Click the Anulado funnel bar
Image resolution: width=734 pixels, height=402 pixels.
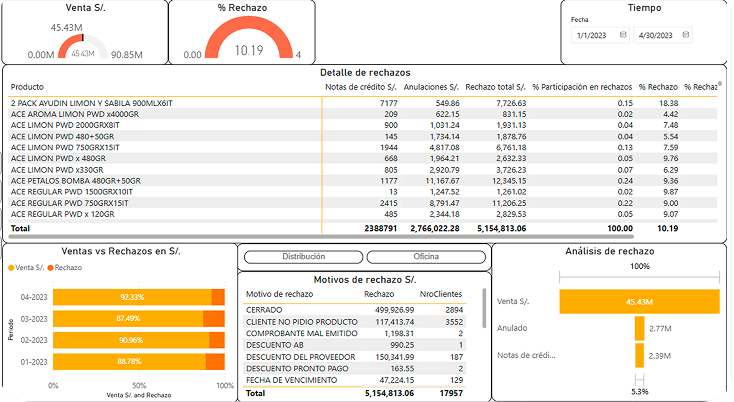639,329
